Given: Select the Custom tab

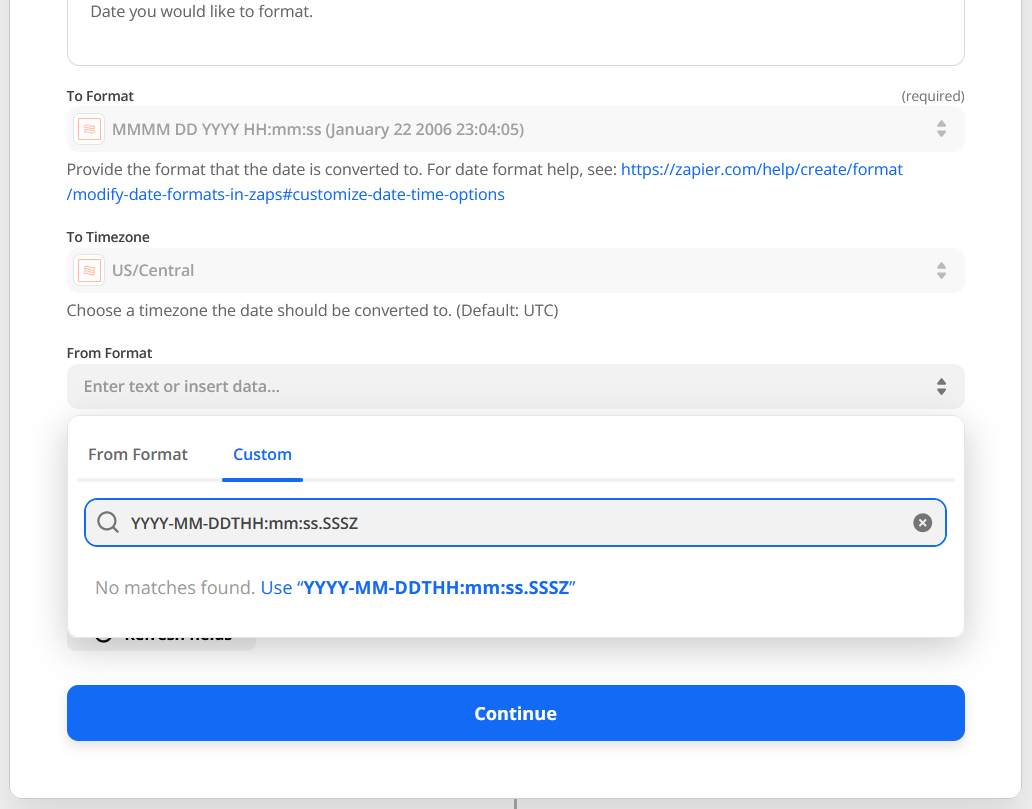Looking at the screenshot, I should tap(262, 454).
